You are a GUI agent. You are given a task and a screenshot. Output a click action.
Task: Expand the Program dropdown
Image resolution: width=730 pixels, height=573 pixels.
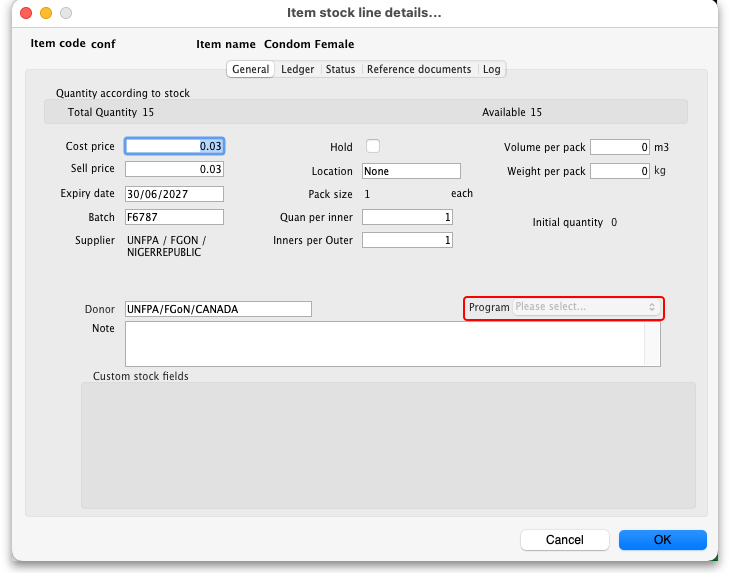(x=585, y=307)
